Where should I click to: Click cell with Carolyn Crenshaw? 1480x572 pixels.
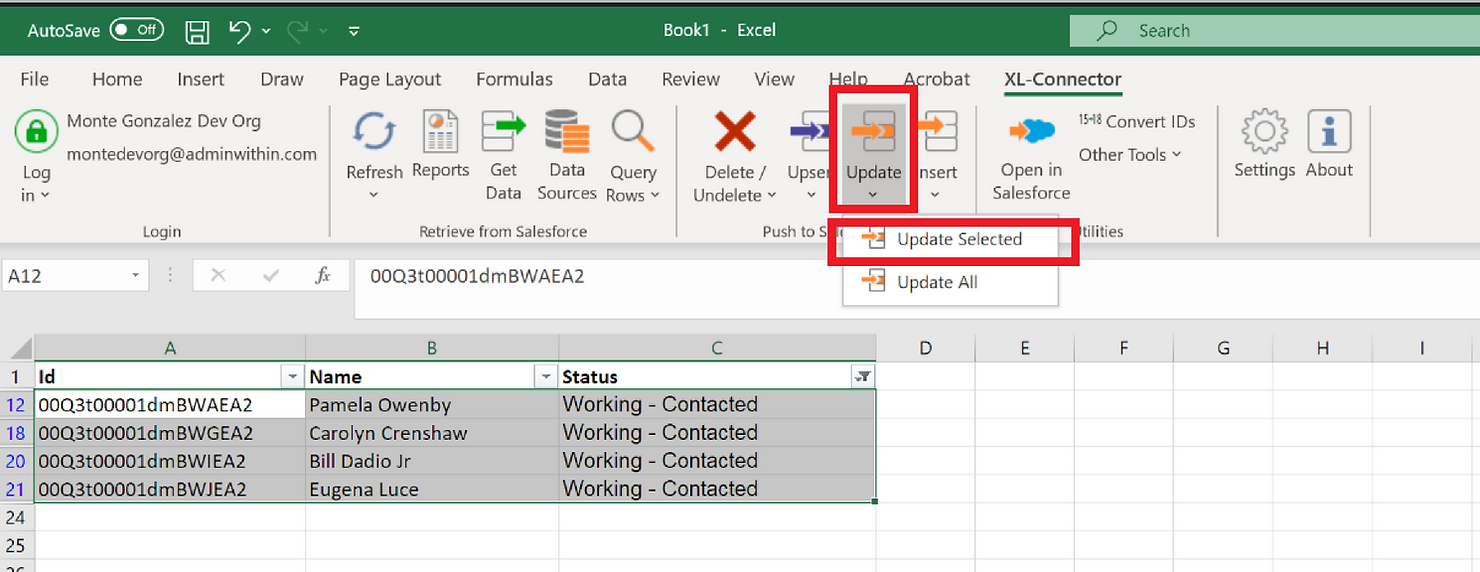pos(432,433)
